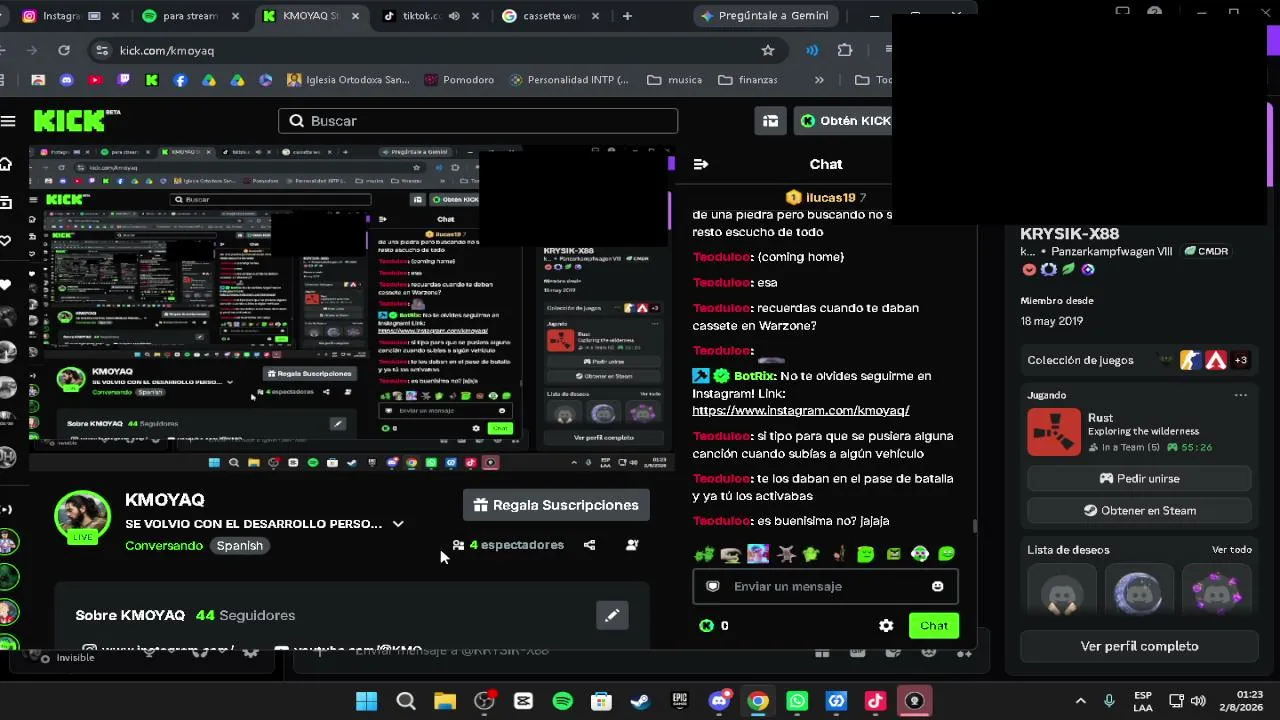The width and height of the screenshot is (1280, 720).
Task: Toggle the microphone icon in the system tray
Action: (1109, 701)
